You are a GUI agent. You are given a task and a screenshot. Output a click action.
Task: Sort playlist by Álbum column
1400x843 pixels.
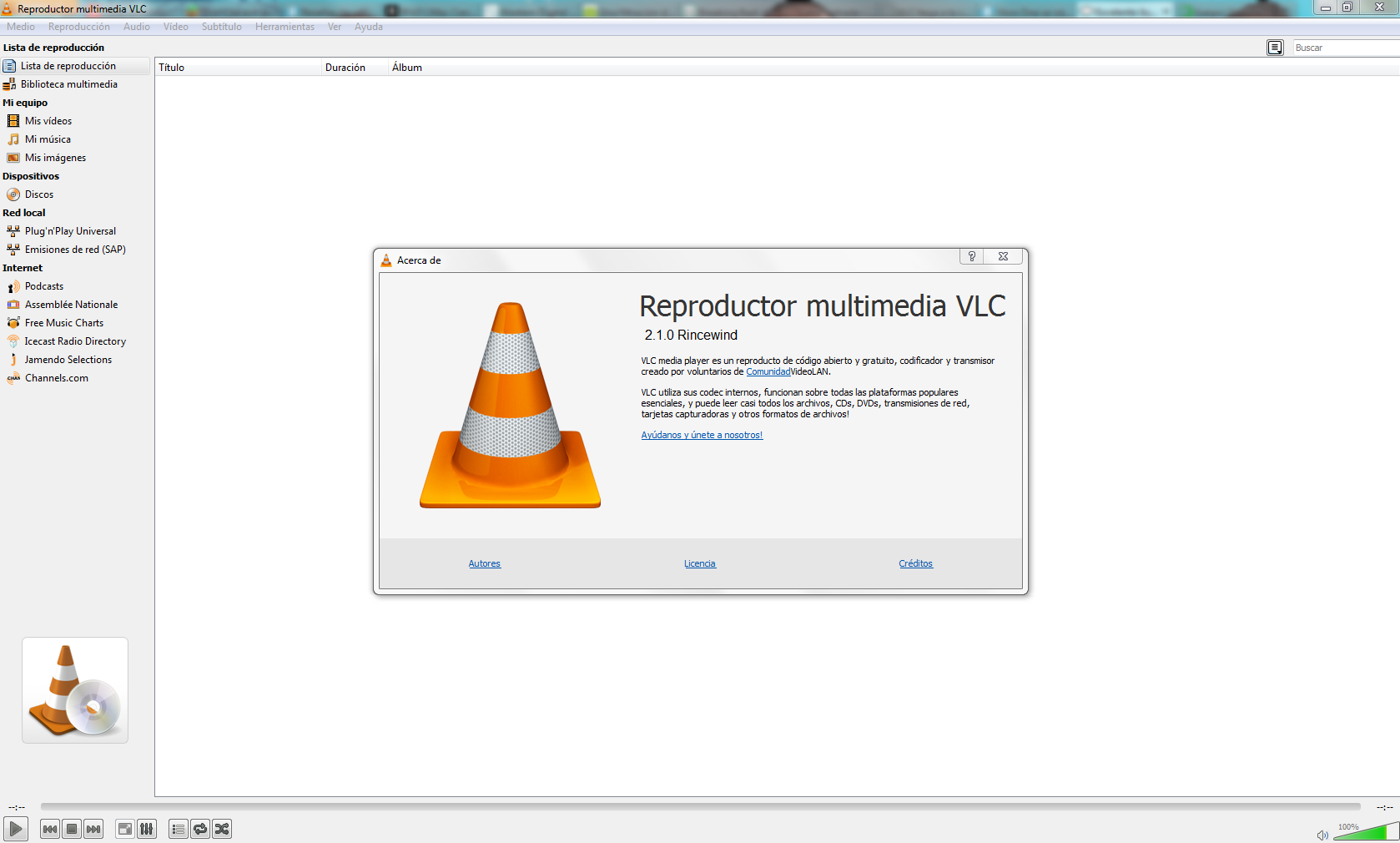(407, 68)
